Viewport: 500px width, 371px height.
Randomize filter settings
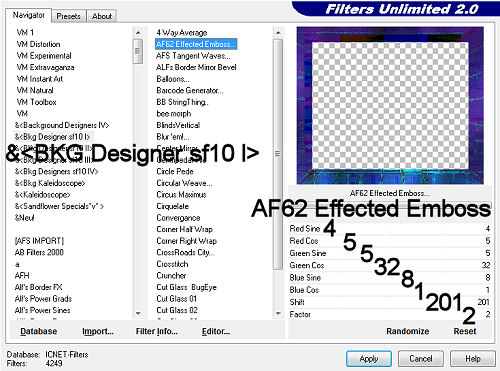(408, 331)
